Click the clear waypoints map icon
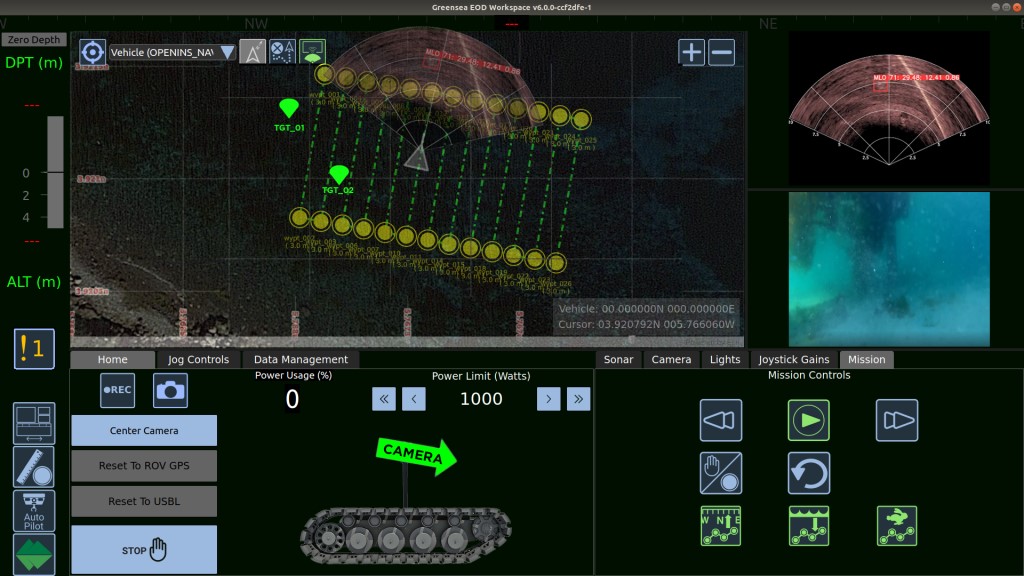The height and width of the screenshot is (576, 1024). coord(282,52)
